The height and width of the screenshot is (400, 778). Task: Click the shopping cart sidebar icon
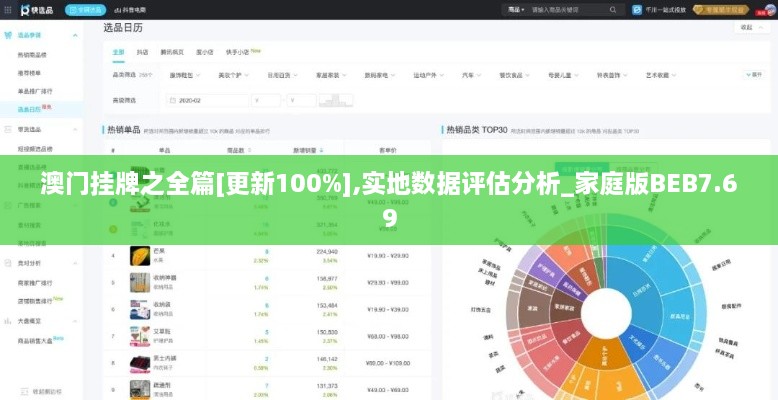pyautogui.click(x=8, y=35)
